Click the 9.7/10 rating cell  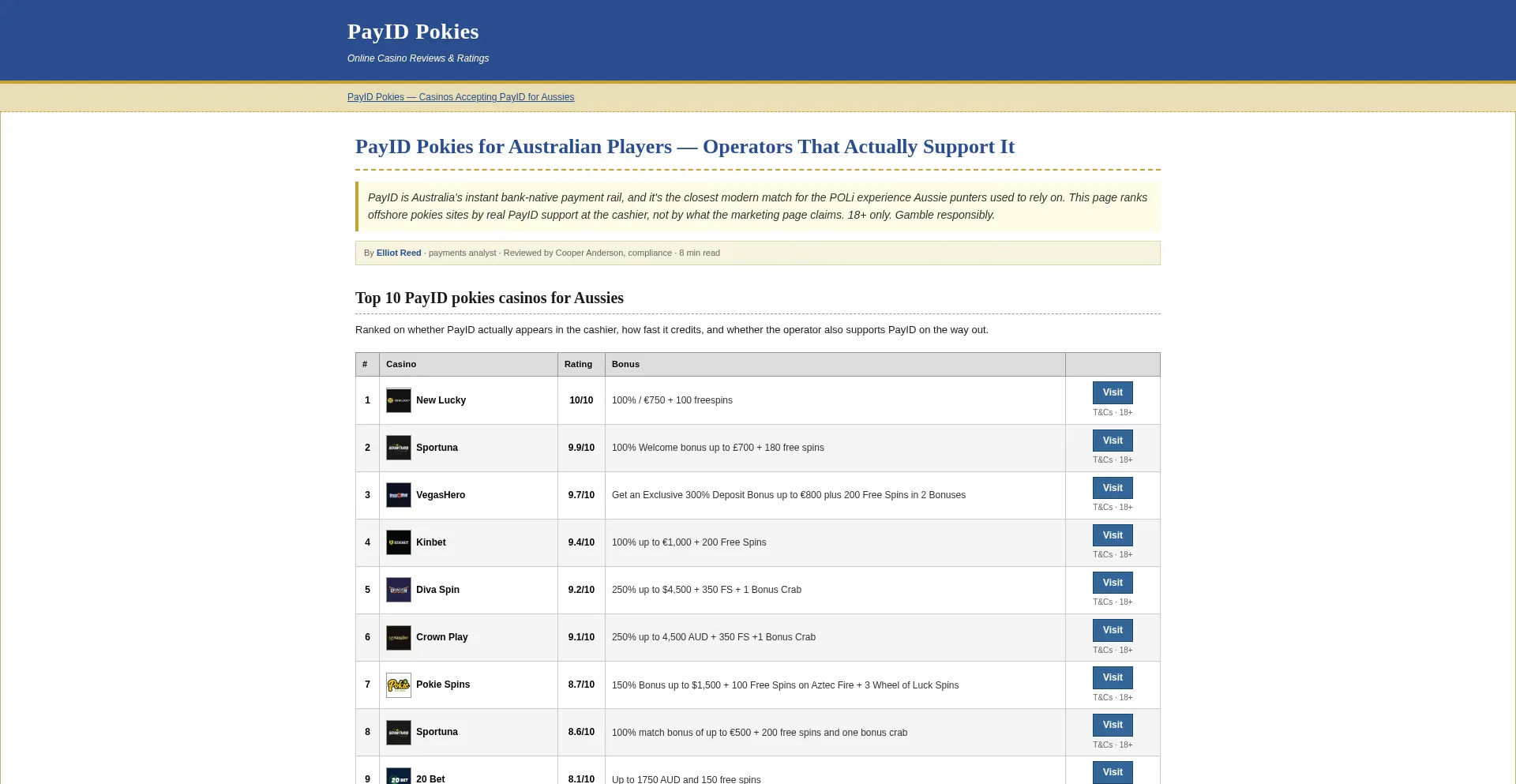[581, 495]
